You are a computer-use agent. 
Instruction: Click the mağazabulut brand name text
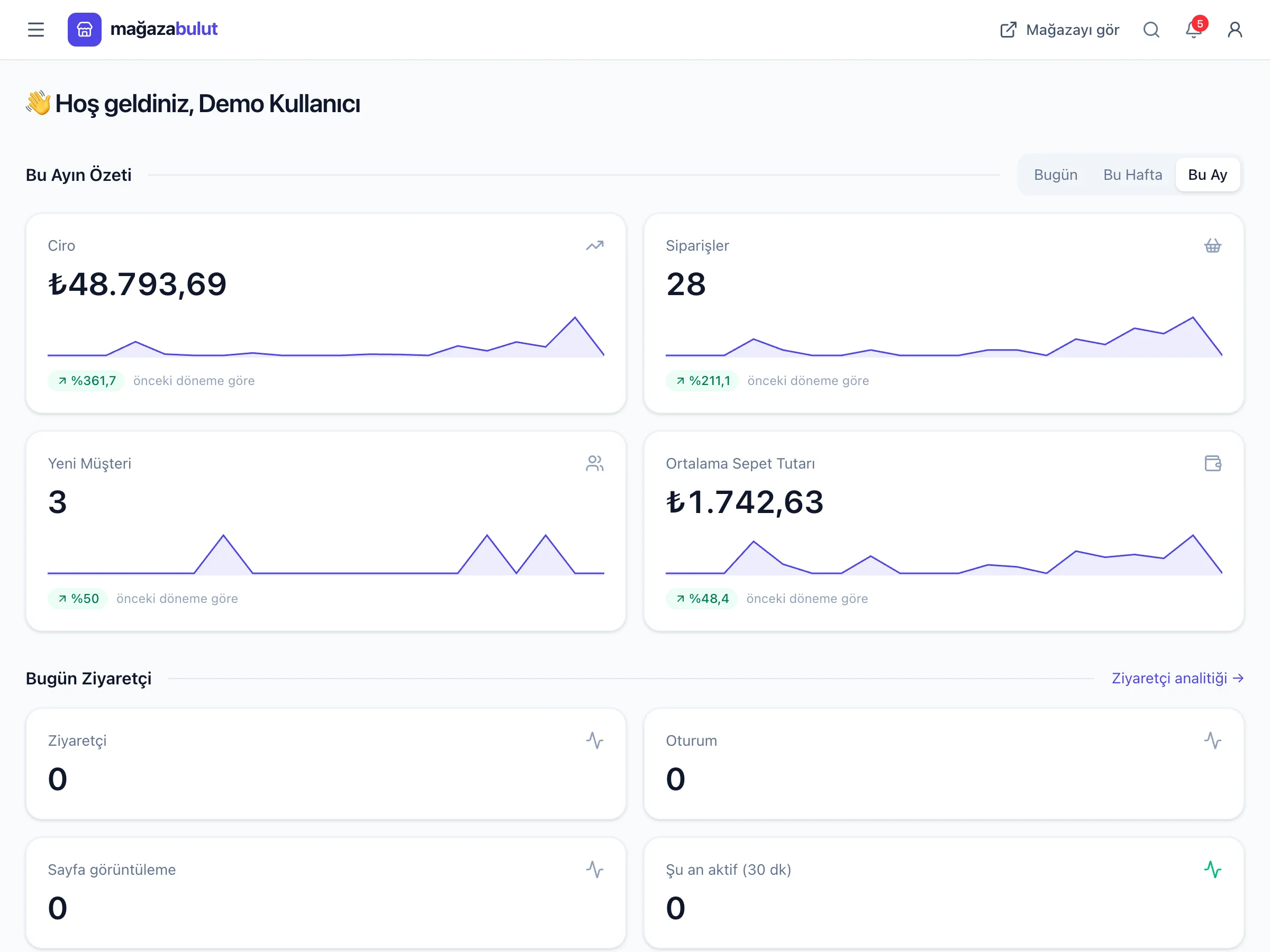coord(164,29)
